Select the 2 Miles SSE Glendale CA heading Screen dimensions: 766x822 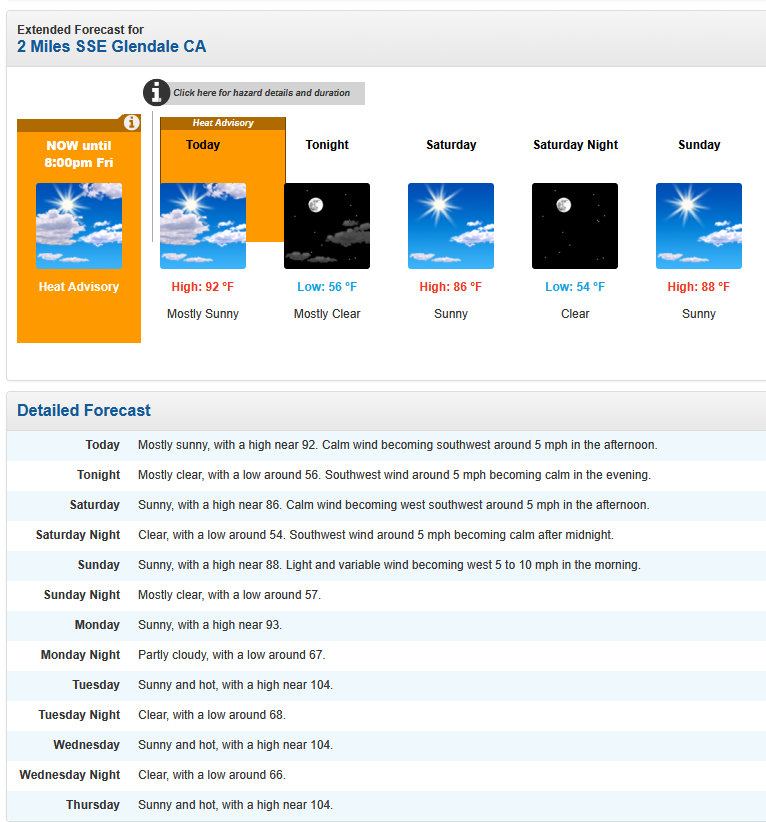pos(112,47)
